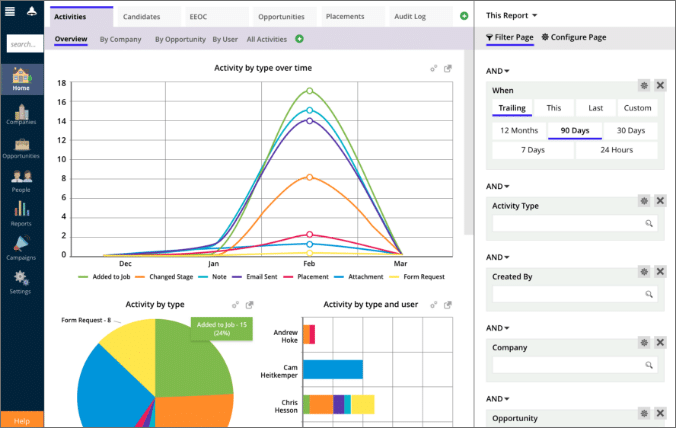Choose 24 Hours range
The width and height of the screenshot is (676, 428).
617,150
